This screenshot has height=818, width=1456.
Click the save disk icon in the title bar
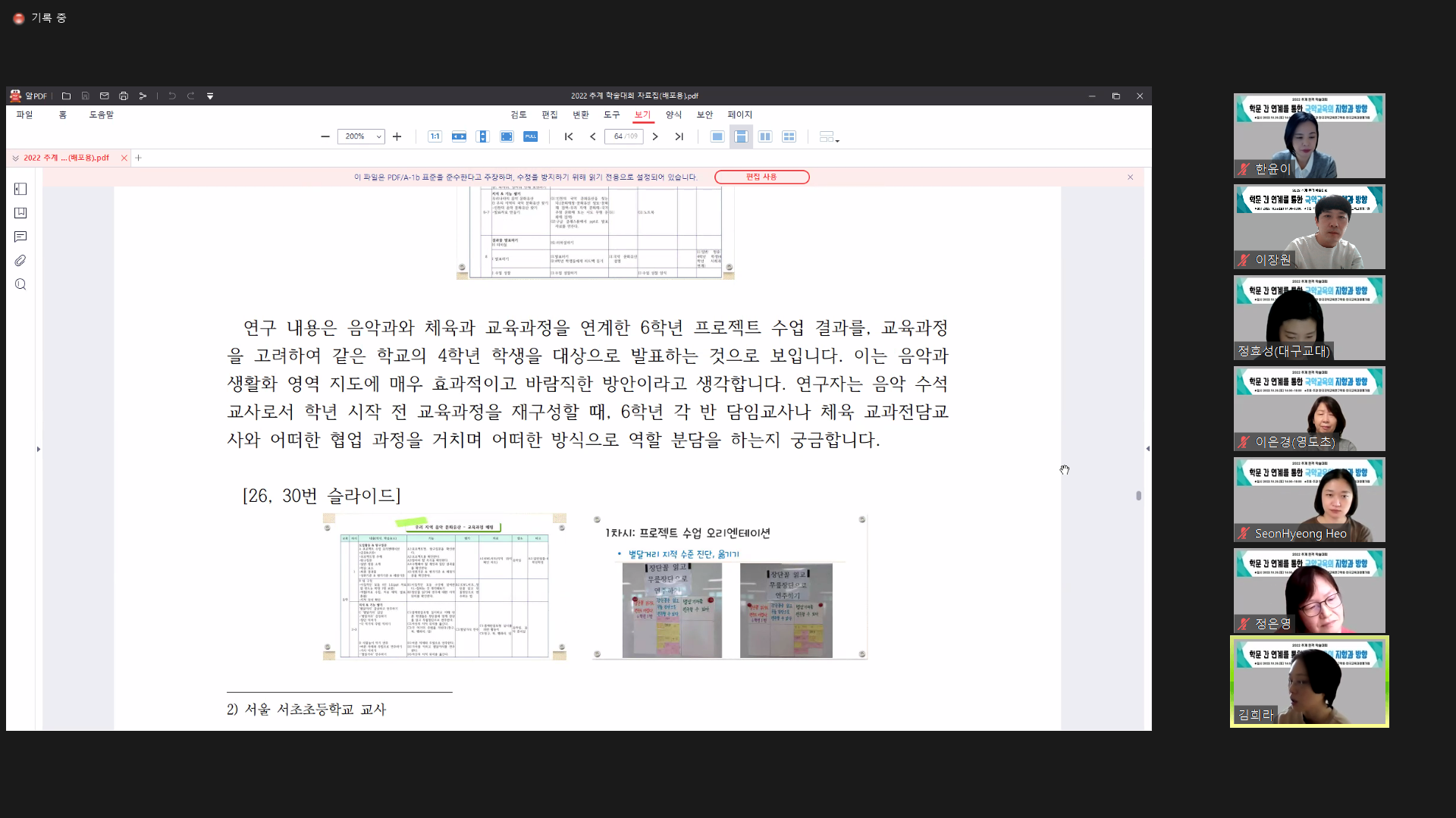pyautogui.click(x=85, y=96)
